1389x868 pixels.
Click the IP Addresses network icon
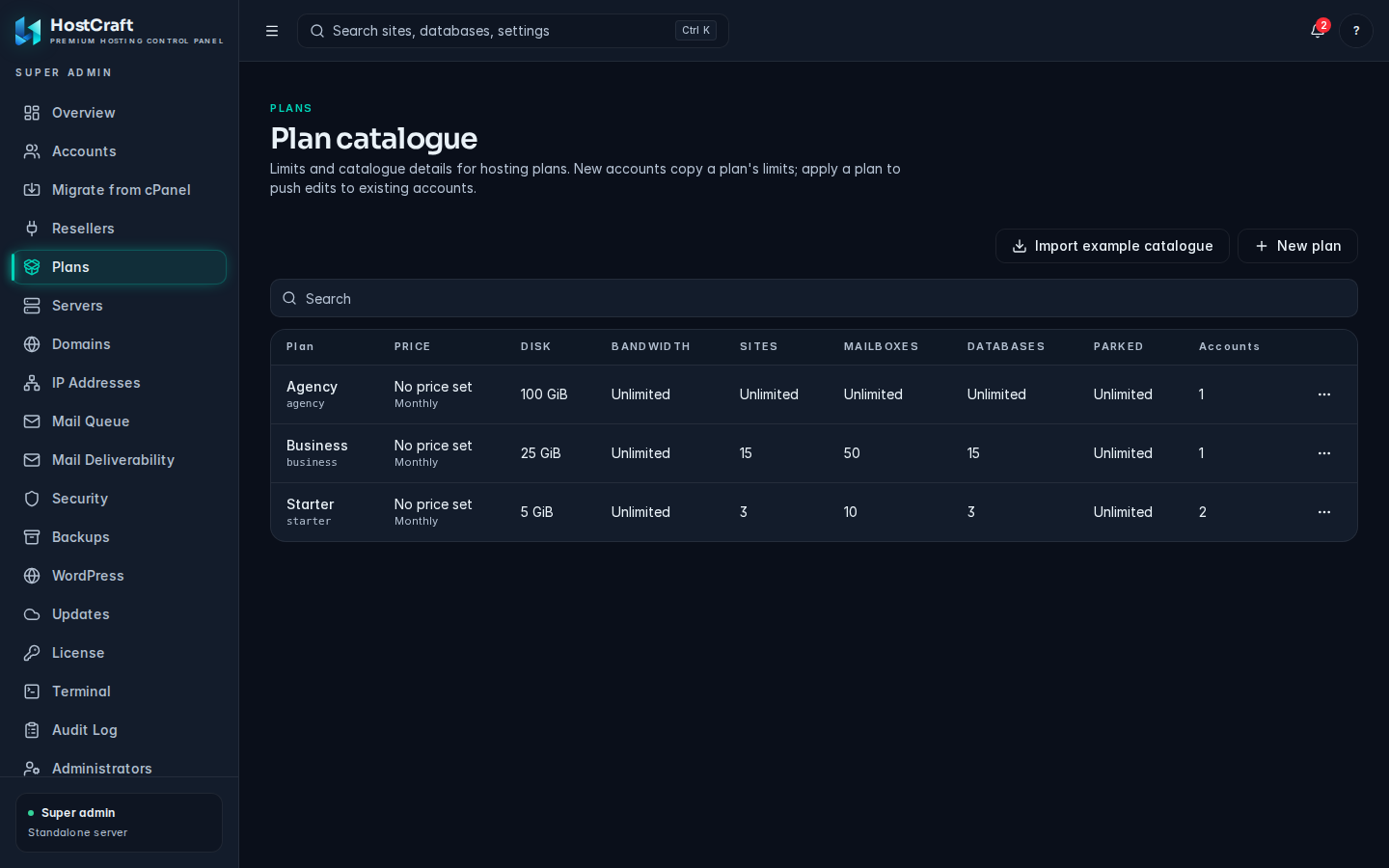(32, 383)
